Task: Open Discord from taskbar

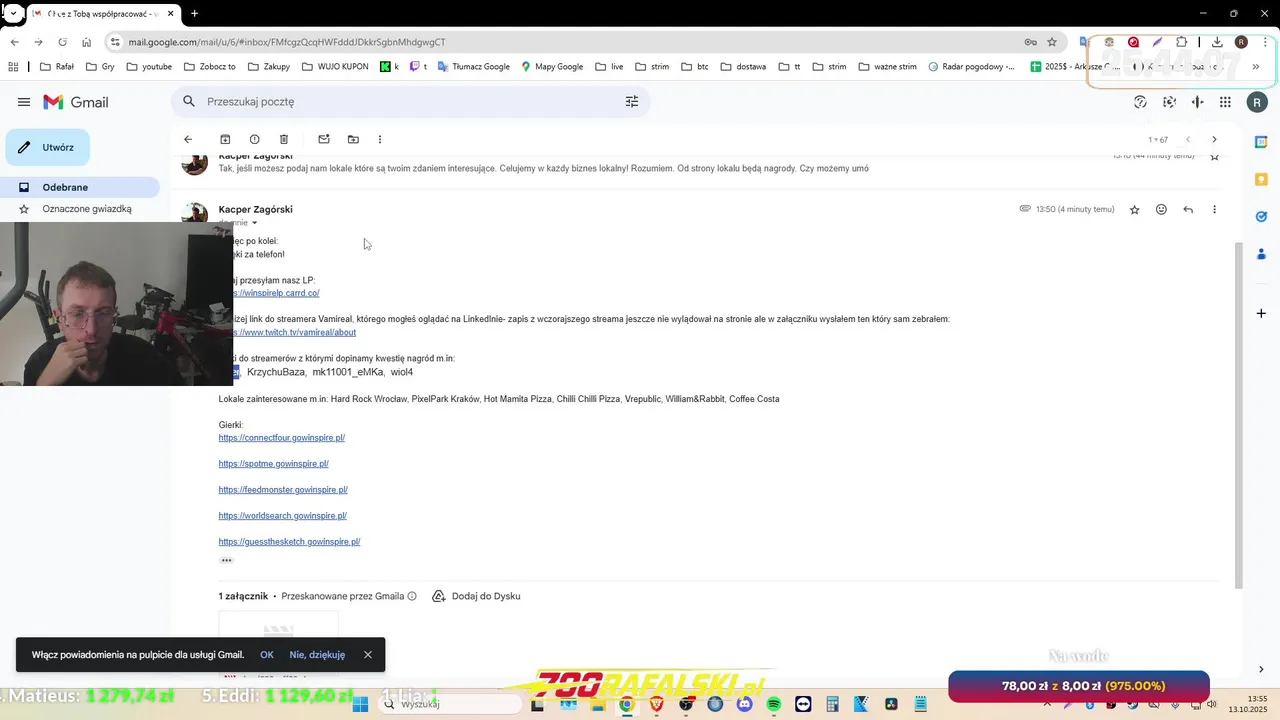Action: pyautogui.click(x=744, y=704)
